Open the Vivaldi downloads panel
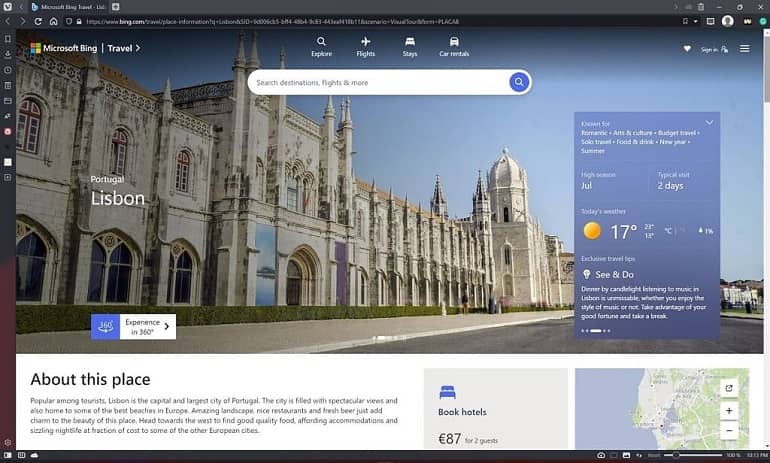The width and height of the screenshot is (770, 463). [x=8, y=54]
